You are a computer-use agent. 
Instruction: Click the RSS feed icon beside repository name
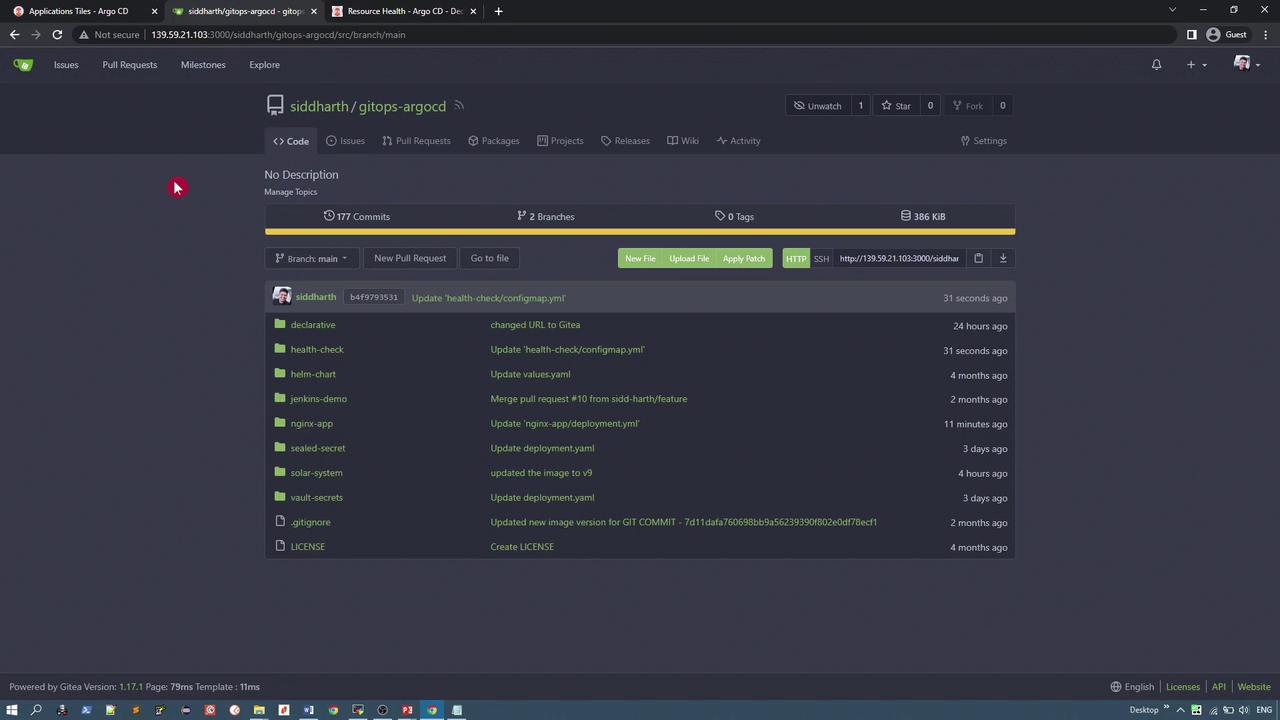pos(459,106)
